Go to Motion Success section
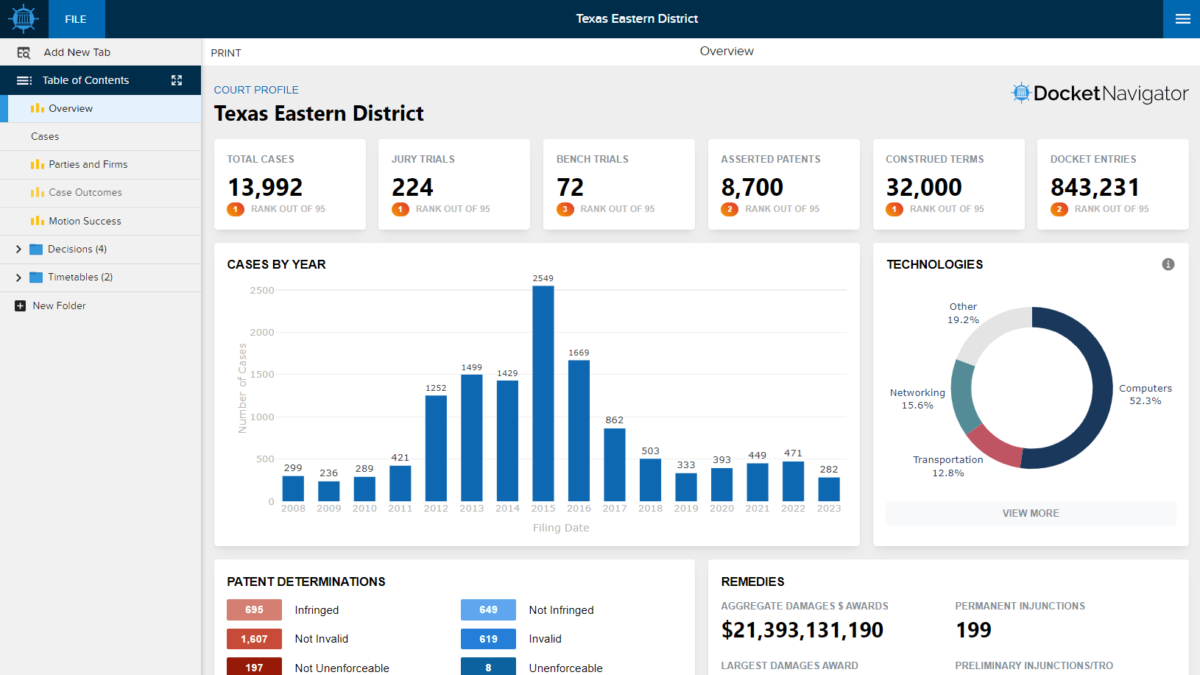Viewport: 1200px width, 675px height. [84, 221]
